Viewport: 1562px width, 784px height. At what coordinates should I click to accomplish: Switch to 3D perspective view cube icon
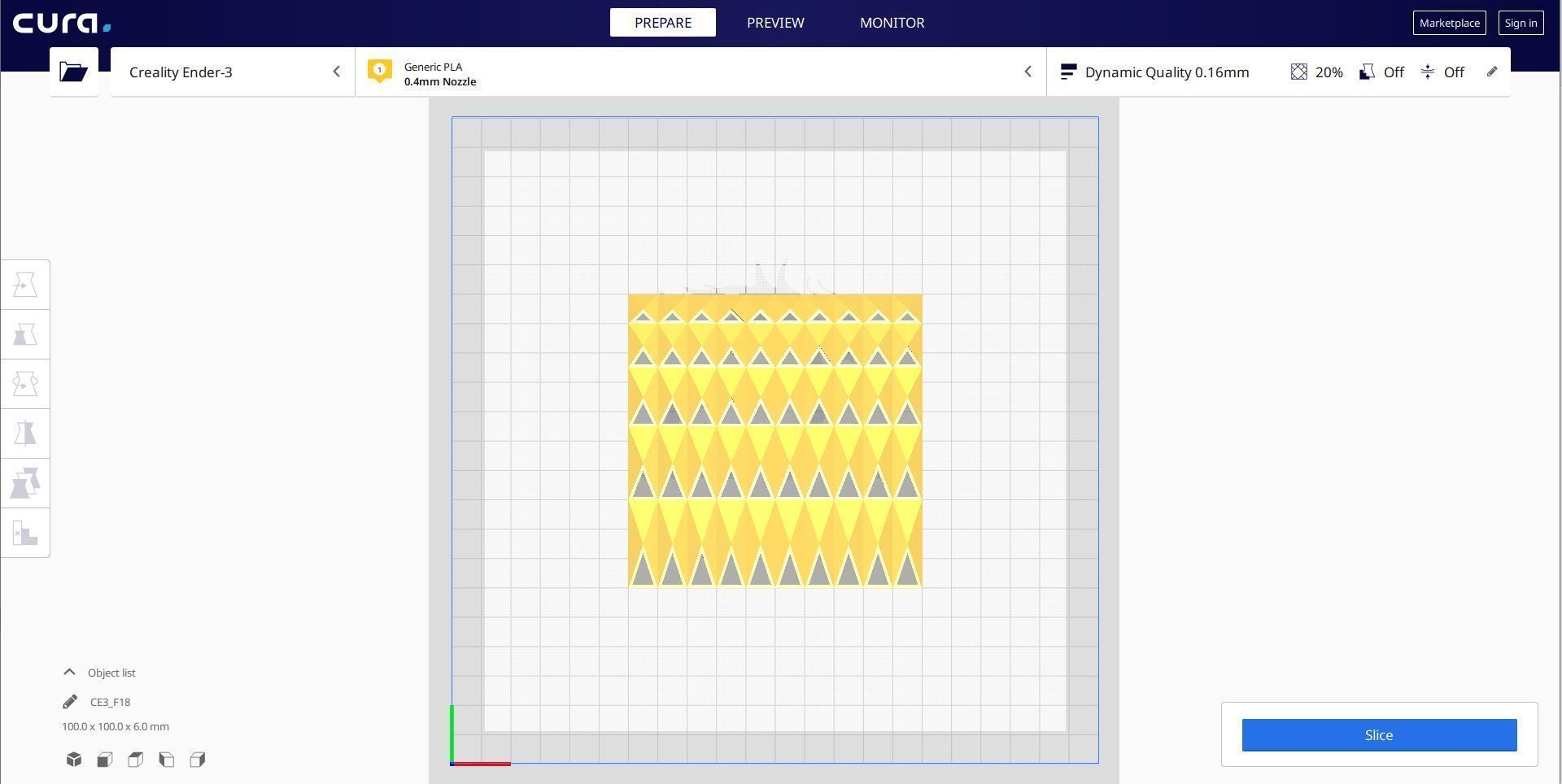point(74,760)
